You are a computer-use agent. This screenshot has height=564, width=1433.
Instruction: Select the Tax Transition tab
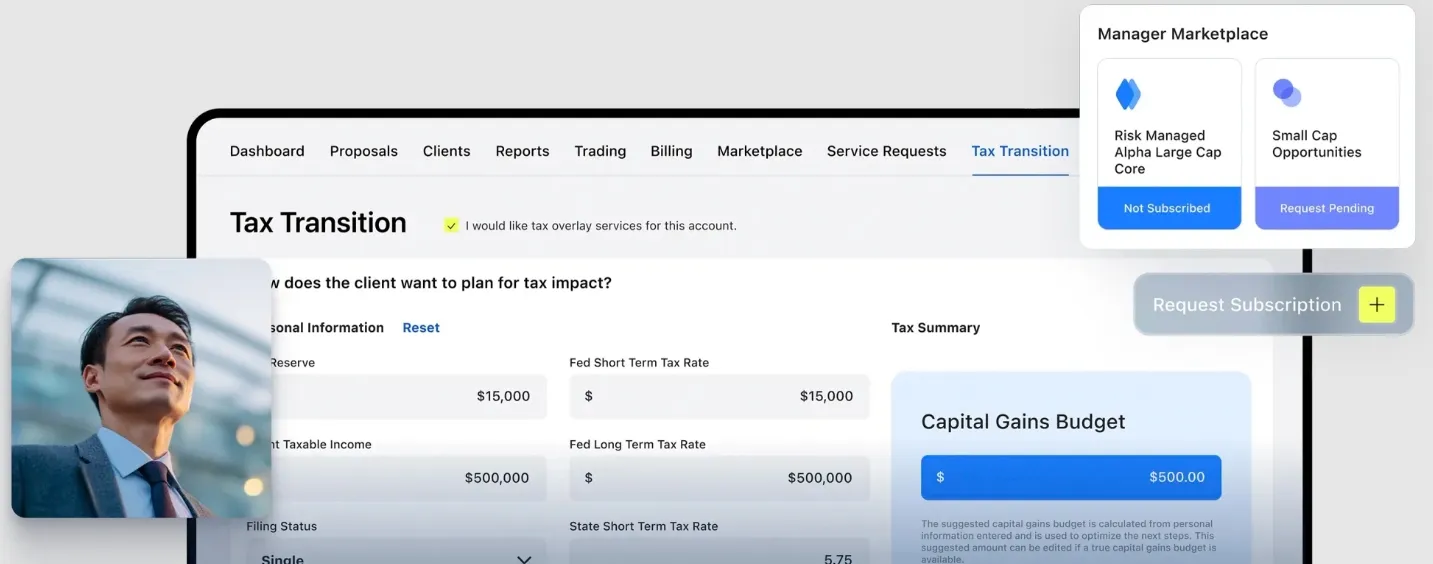point(1020,151)
